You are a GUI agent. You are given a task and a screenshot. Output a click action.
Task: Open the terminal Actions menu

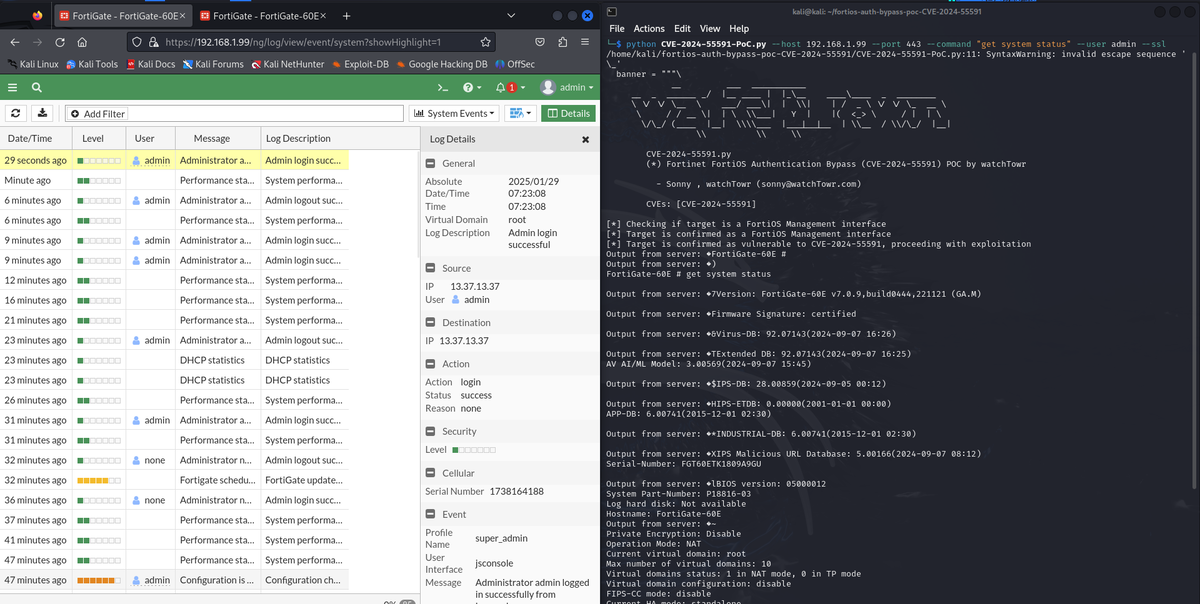pyautogui.click(x=649, y=29)
